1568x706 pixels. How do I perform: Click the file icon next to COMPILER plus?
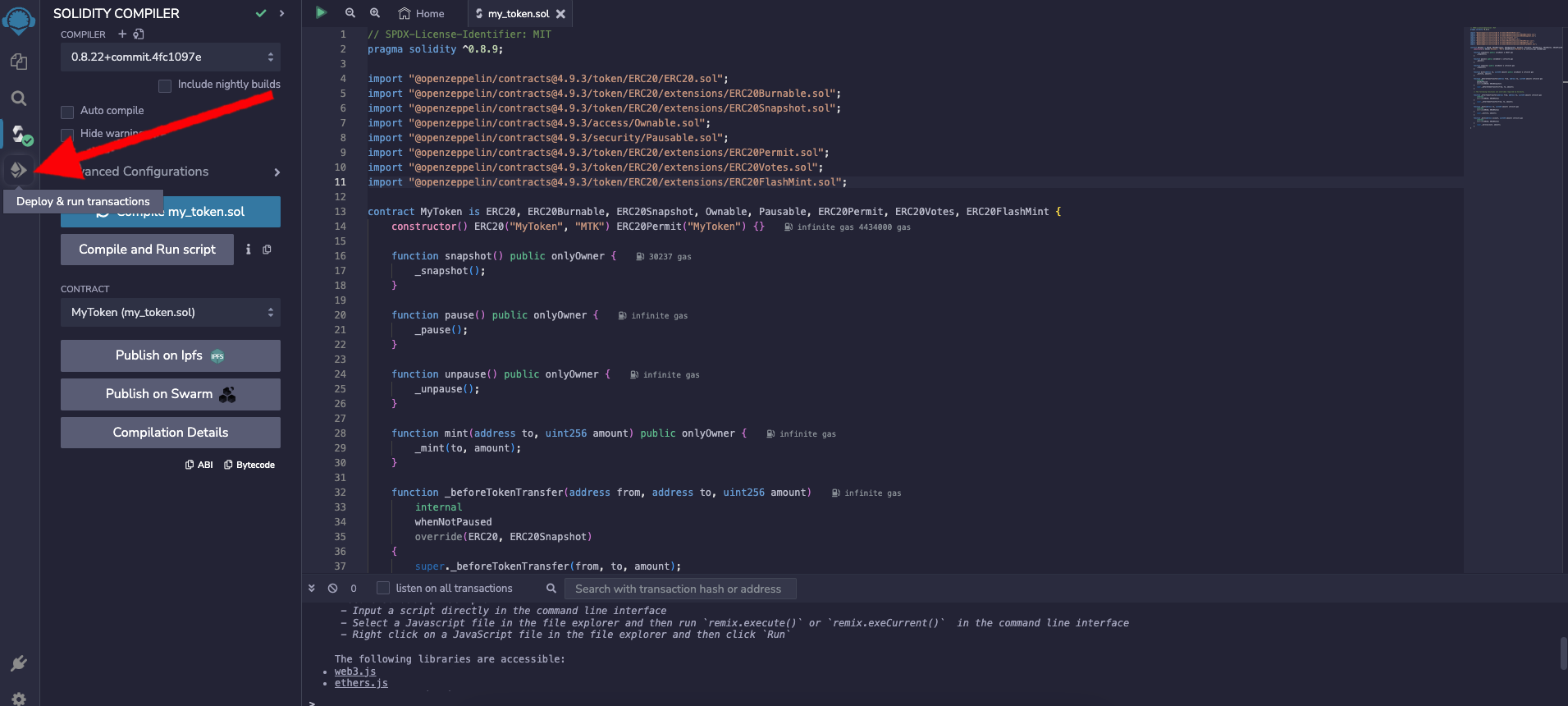coord(139,34)
